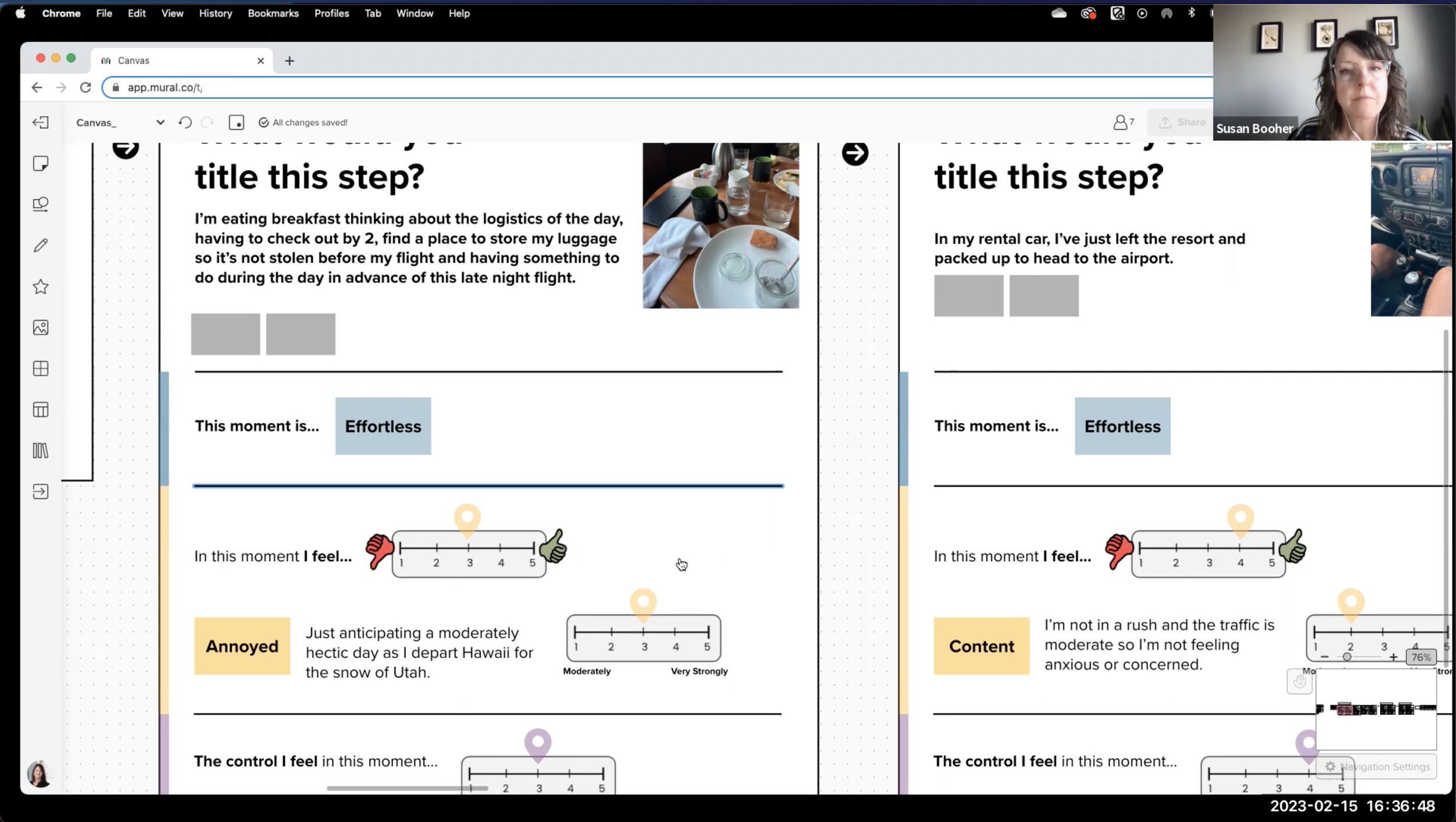
Task: Select the Canvas browser tab
Action: click(182, 61)
